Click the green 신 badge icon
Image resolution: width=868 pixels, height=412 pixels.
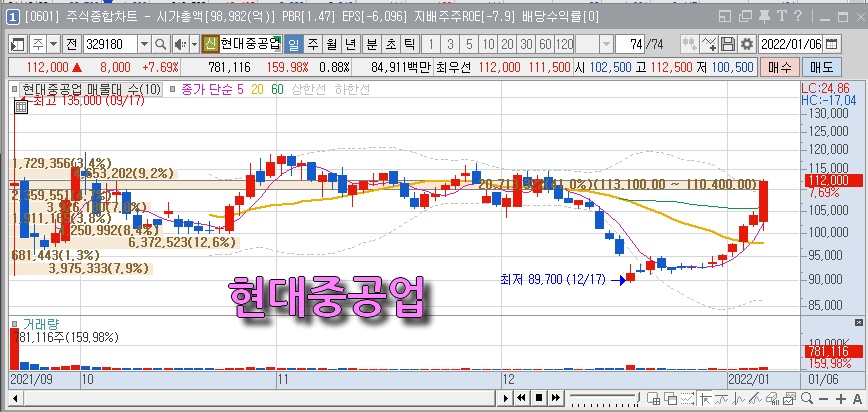click(210, 44)
